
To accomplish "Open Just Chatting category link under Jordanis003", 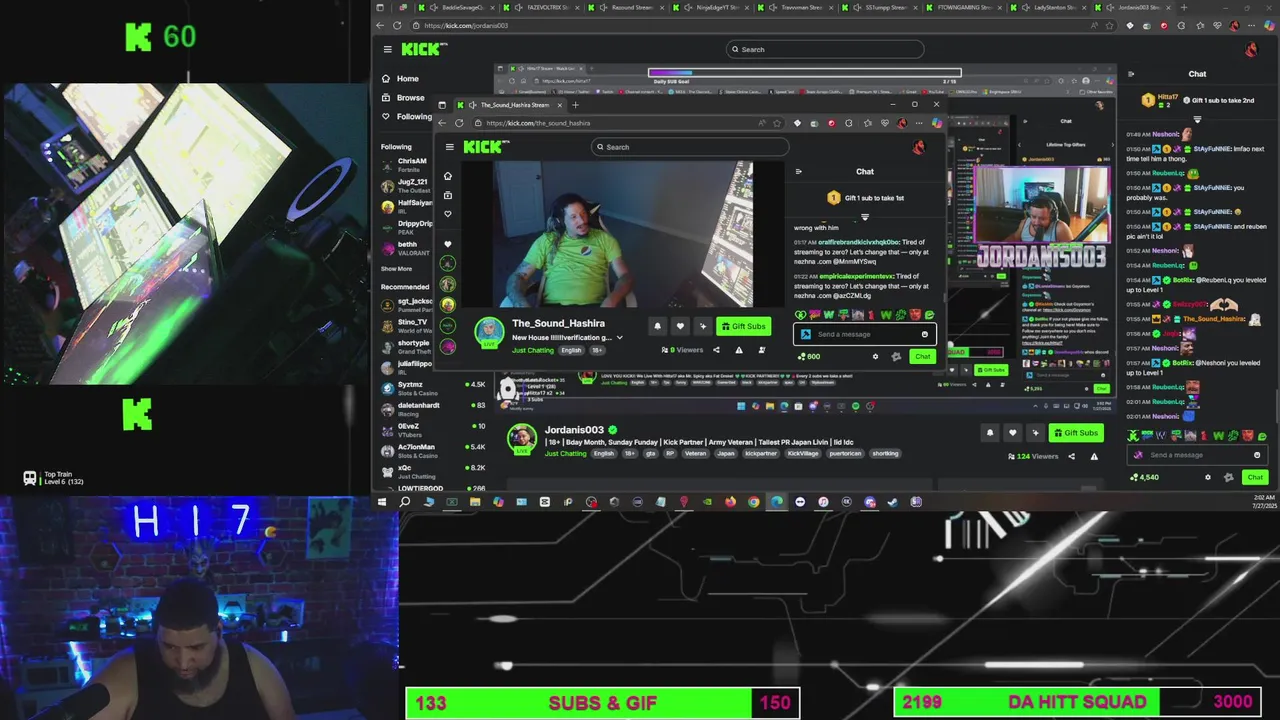I will pyautogui.click(x=565, y=453).
